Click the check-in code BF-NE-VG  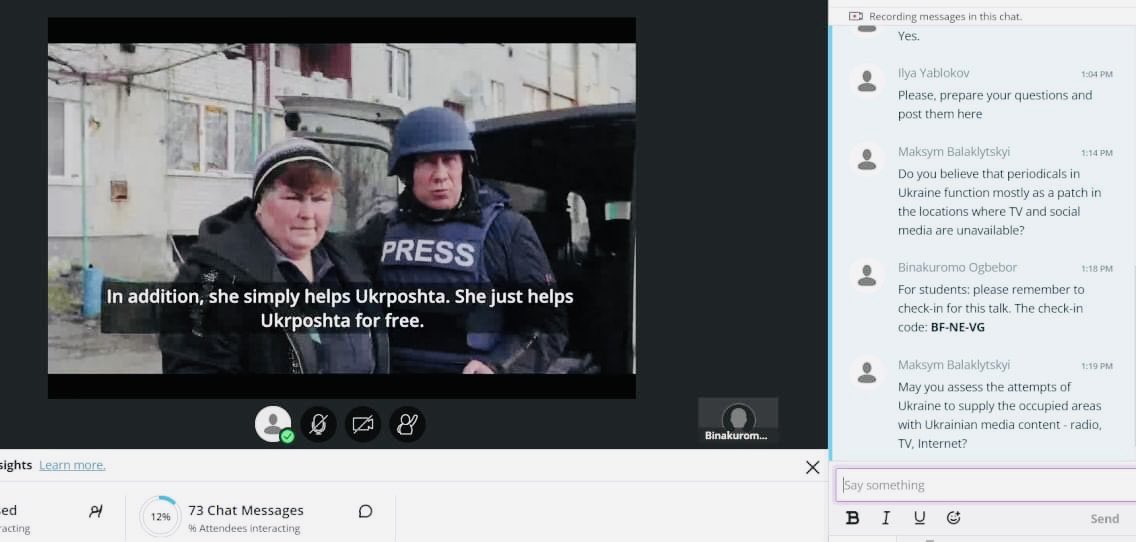tap(957, 328)
